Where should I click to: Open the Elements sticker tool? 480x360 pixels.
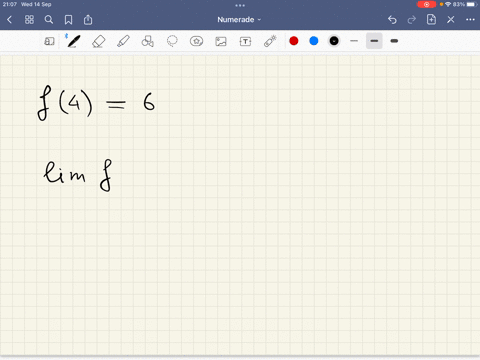[x=196, y=41]
